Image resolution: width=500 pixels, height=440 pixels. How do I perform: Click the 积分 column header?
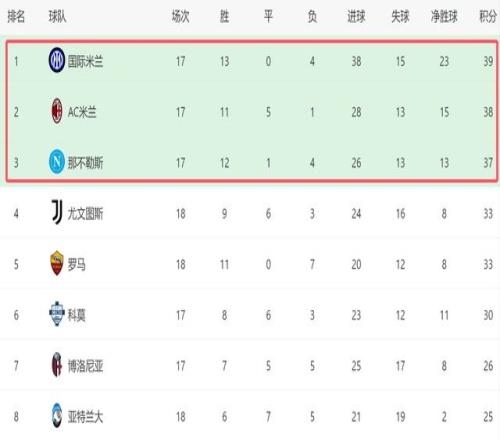click(488, 16)
